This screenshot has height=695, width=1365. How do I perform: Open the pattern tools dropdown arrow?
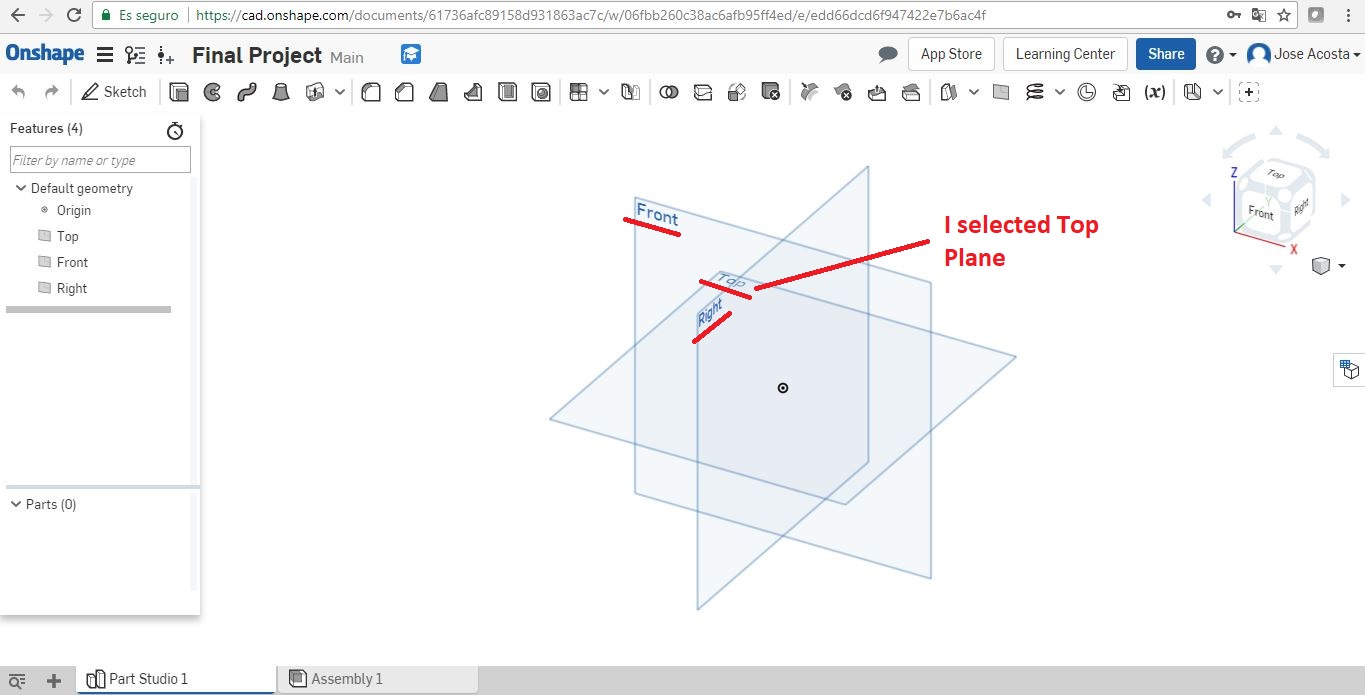(x=604, y=92)
